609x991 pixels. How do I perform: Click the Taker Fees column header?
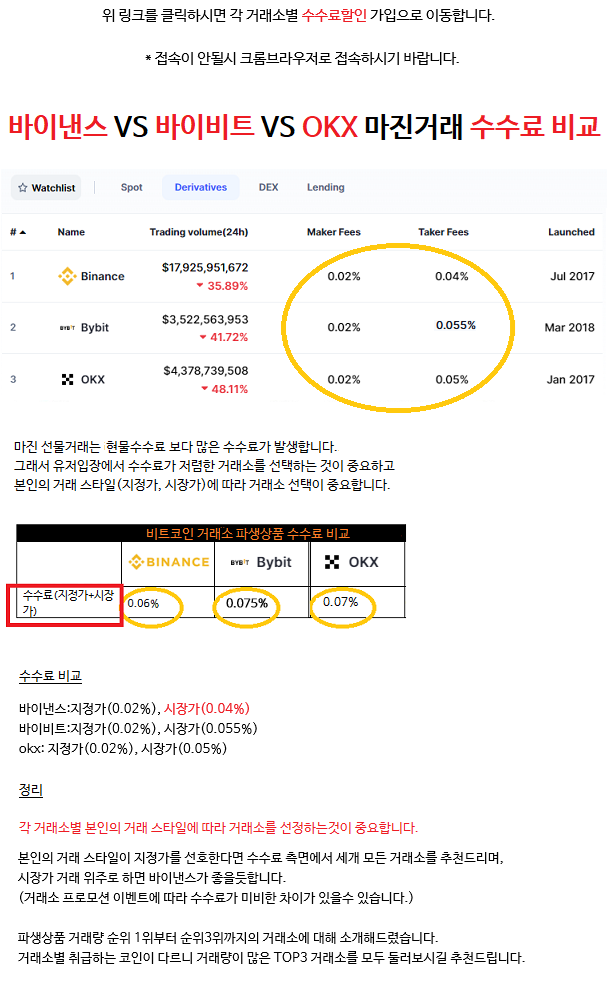pyautogui.click(x=443, y=232)
